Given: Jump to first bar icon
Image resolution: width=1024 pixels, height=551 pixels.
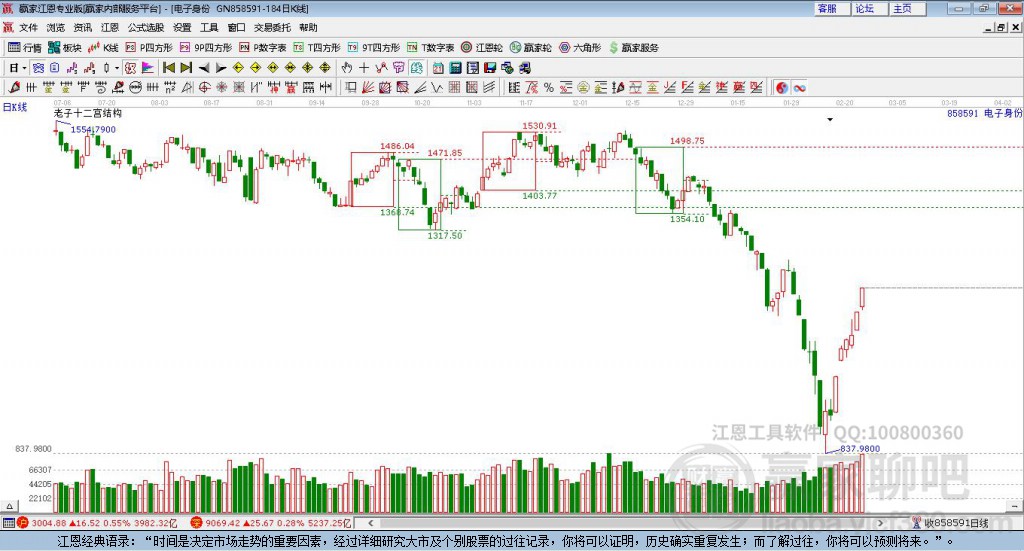Looking at the screenshot, I should point(169,68).
